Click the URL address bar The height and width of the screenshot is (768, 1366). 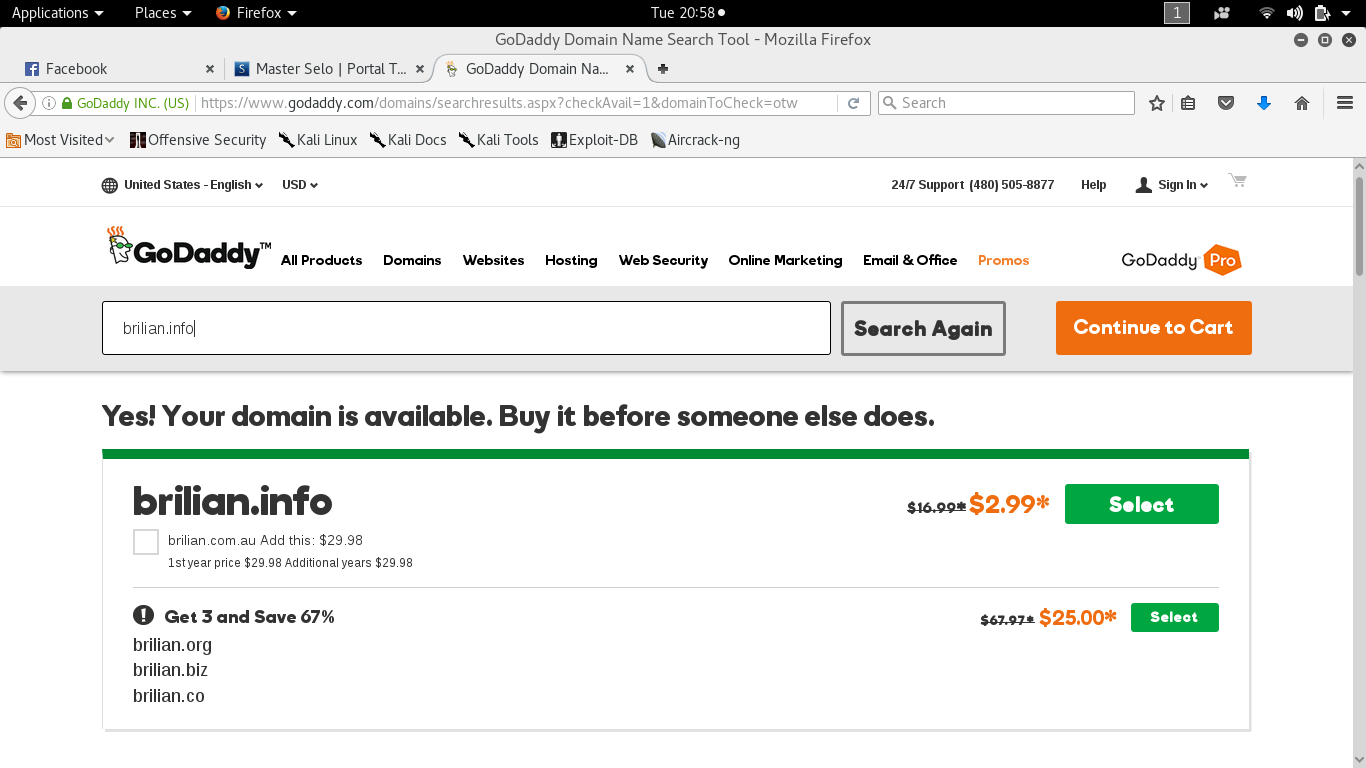(516, 103)
